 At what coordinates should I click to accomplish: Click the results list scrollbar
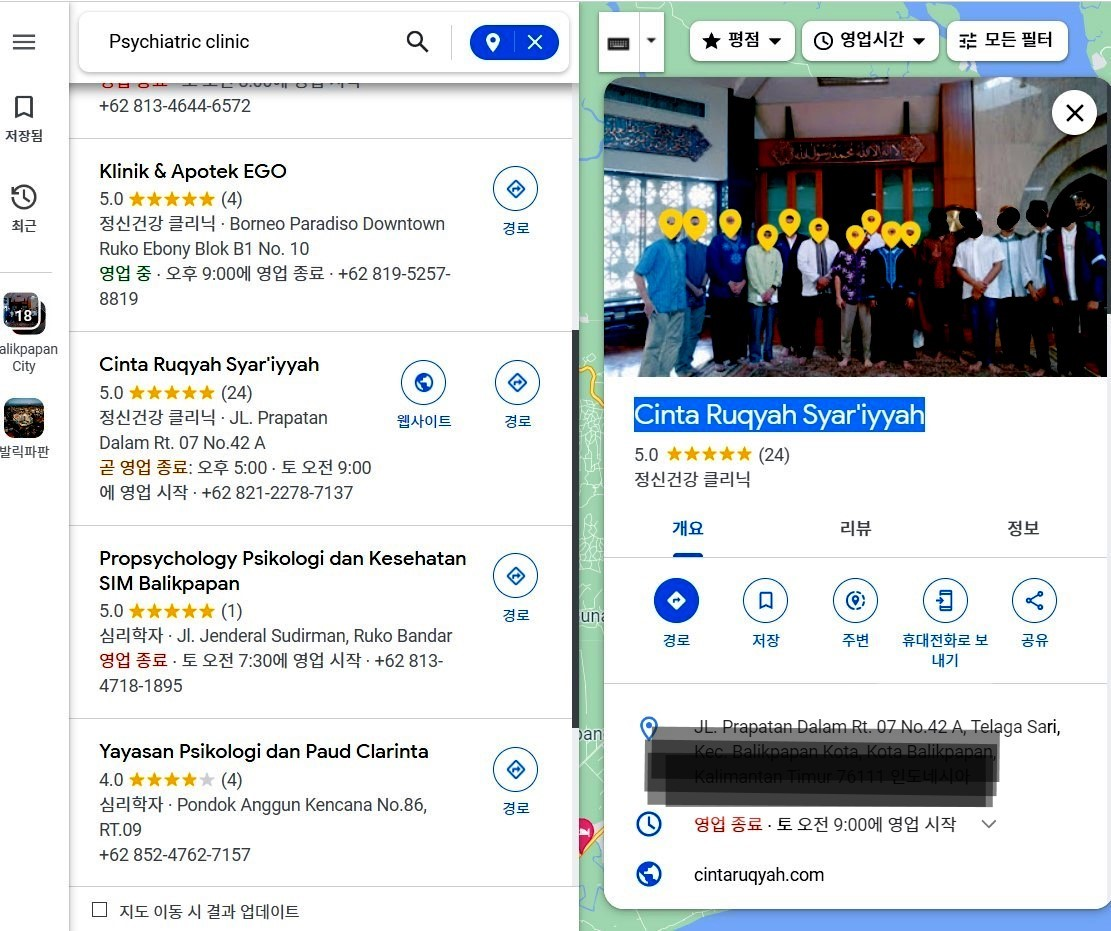[x=575, y=528]
